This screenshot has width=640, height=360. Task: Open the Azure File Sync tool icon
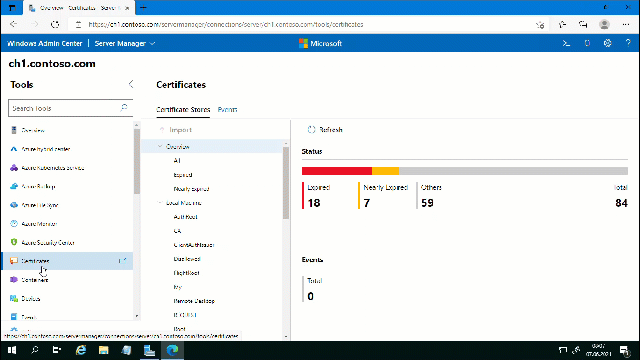coord(14,205)
